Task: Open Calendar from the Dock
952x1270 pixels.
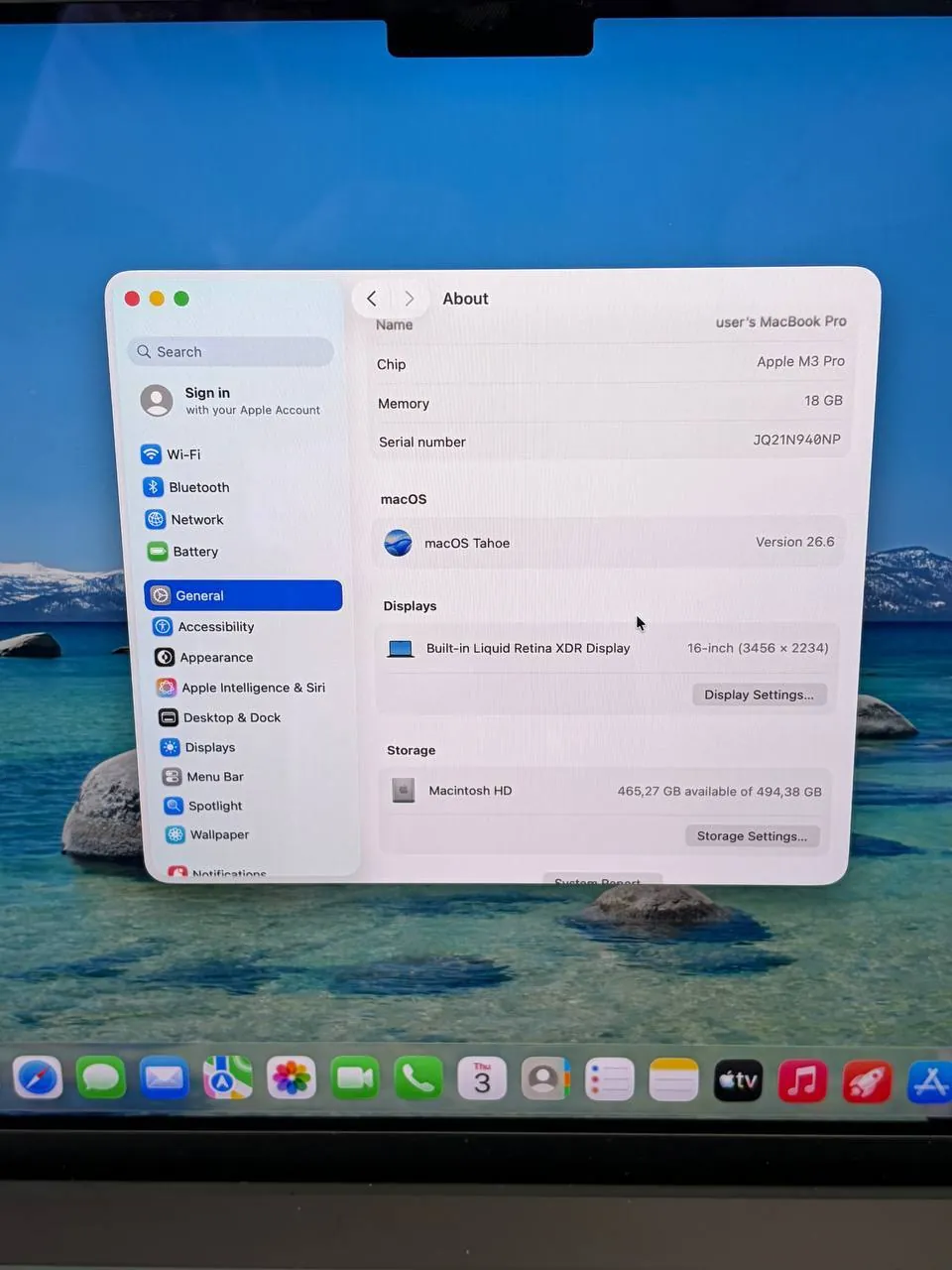Action: tap(482, 1079)
